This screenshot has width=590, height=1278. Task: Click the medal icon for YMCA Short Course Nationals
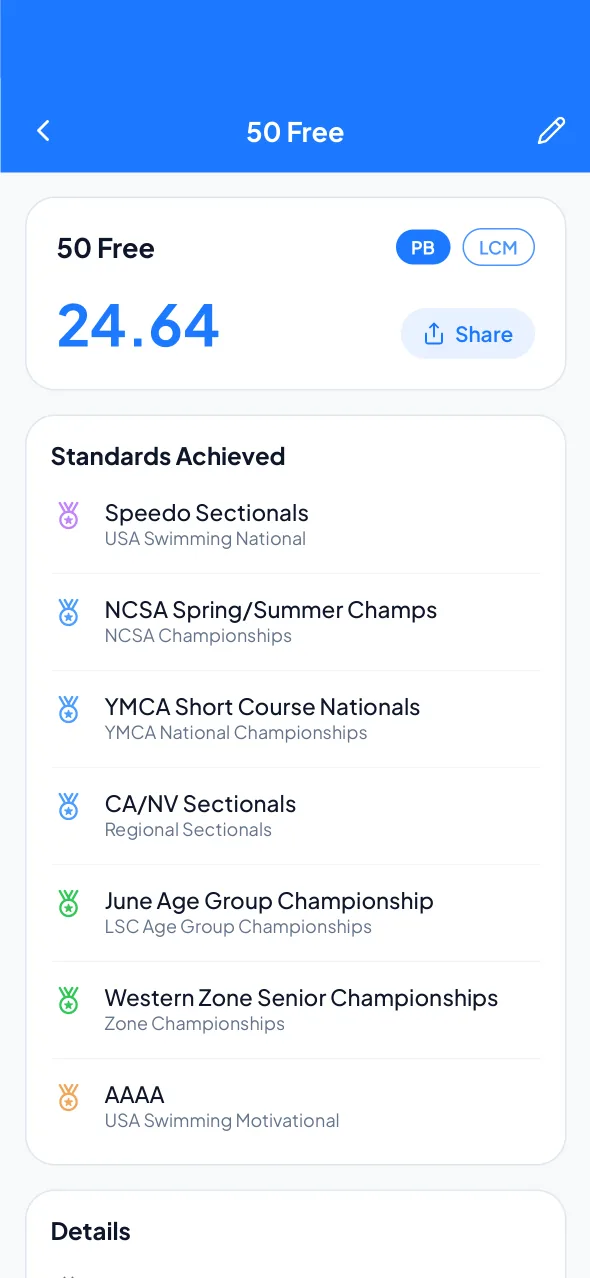click(x=68, y=709)
